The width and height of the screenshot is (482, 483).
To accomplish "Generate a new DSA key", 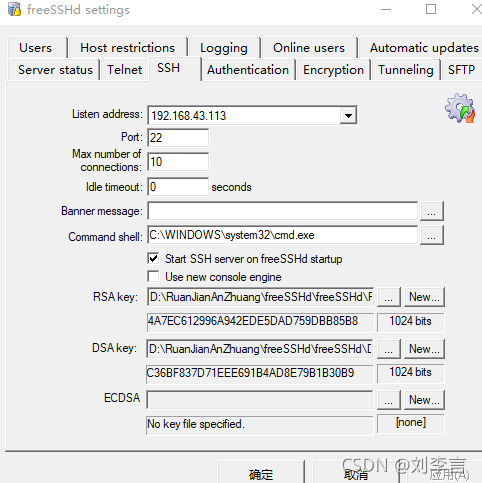I will 424,349.
